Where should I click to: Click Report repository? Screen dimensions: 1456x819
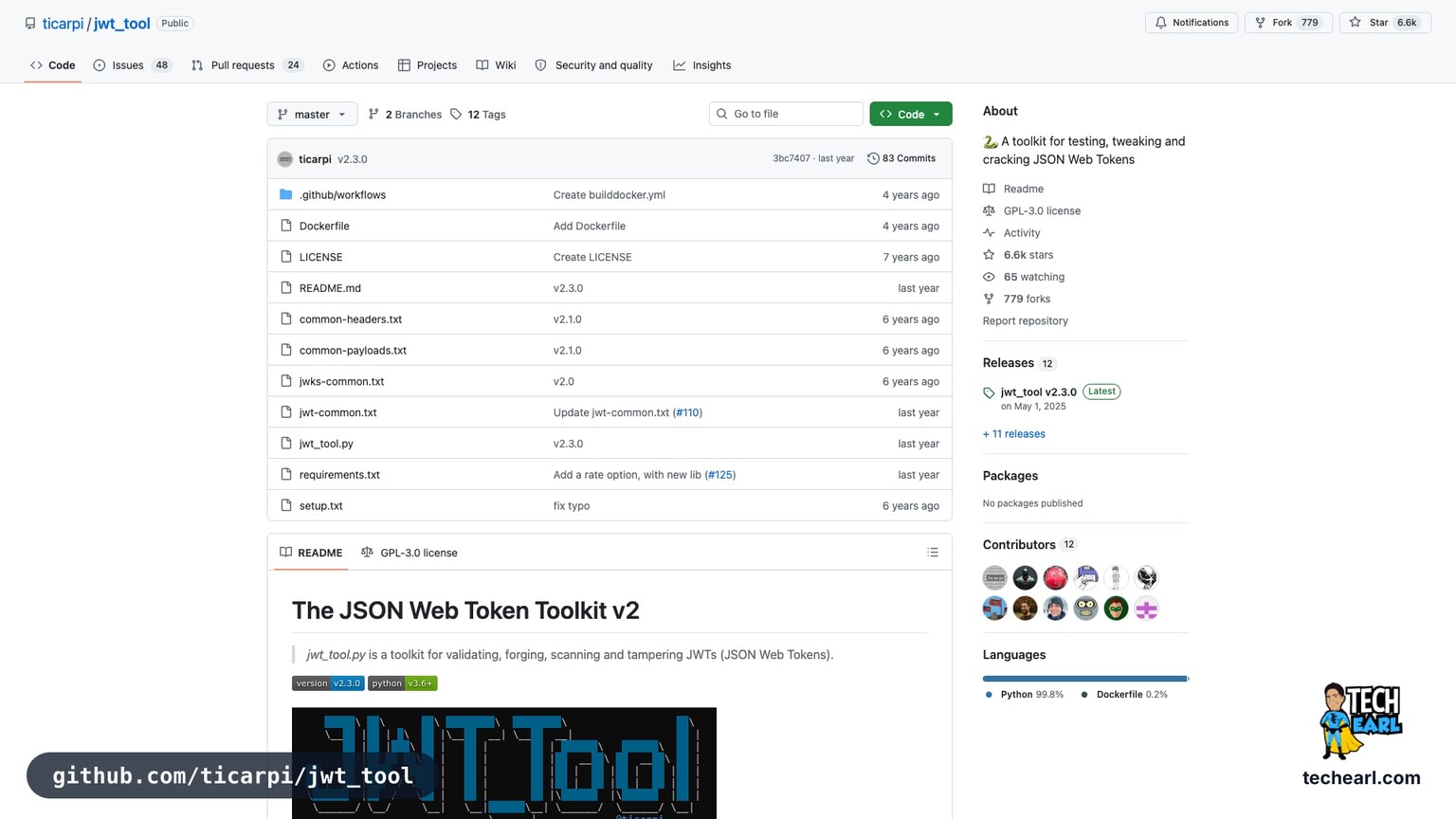coord(1026,321)
